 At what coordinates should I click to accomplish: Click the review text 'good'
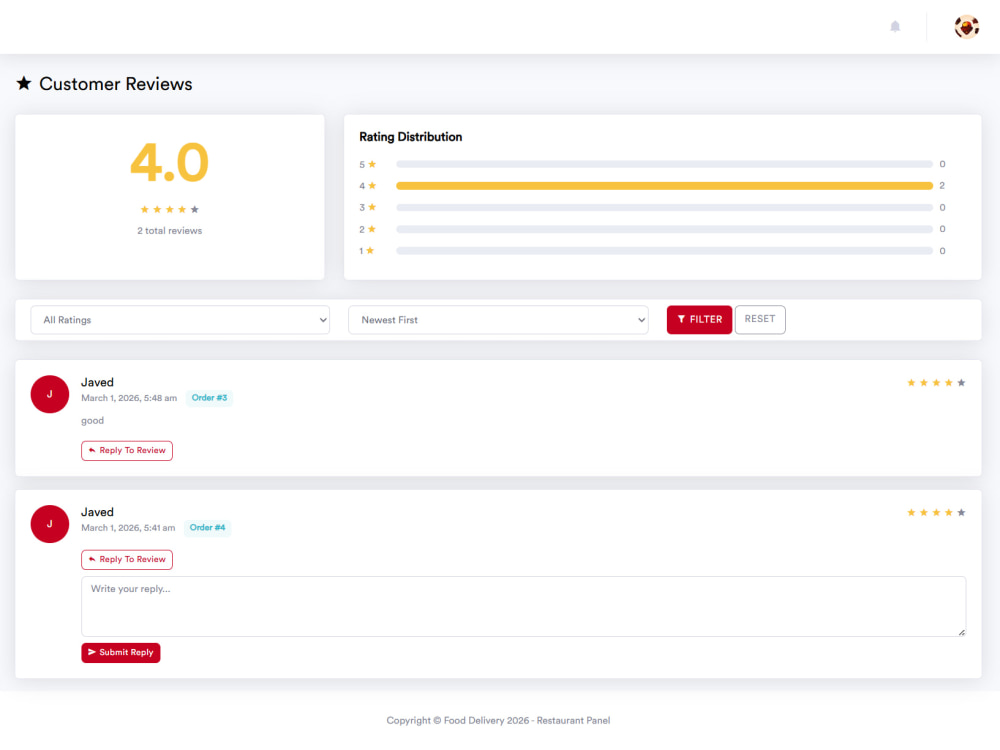(92, 421)
